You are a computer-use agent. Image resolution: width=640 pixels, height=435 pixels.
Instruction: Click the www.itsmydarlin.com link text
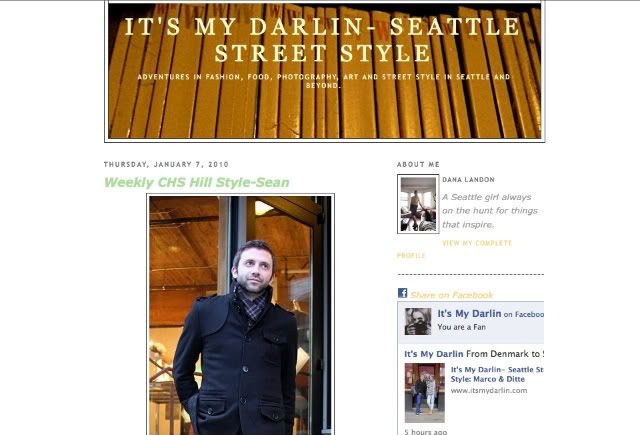pyautogui.click(x=489, y=391)
